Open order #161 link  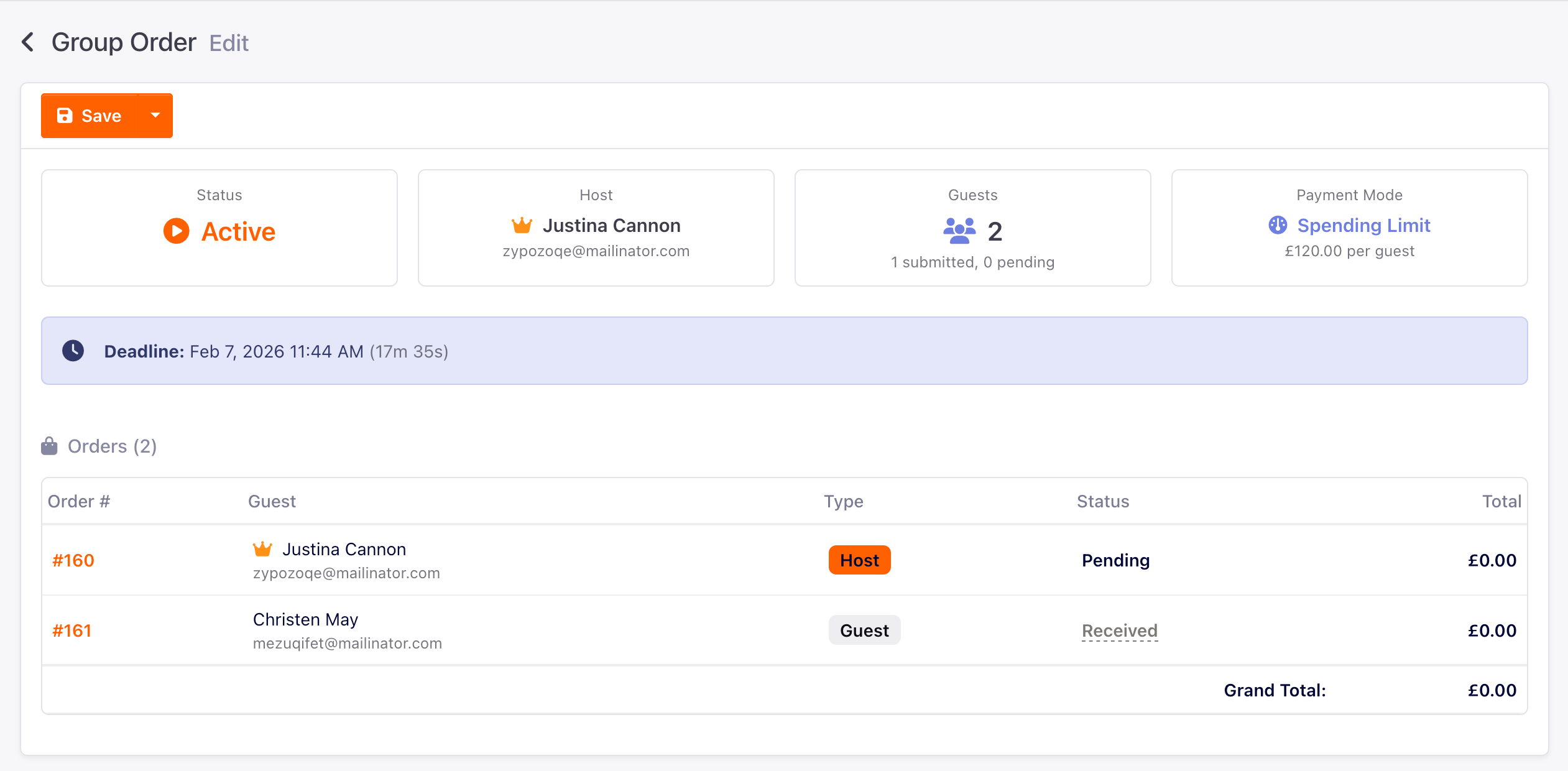[72, 630]
